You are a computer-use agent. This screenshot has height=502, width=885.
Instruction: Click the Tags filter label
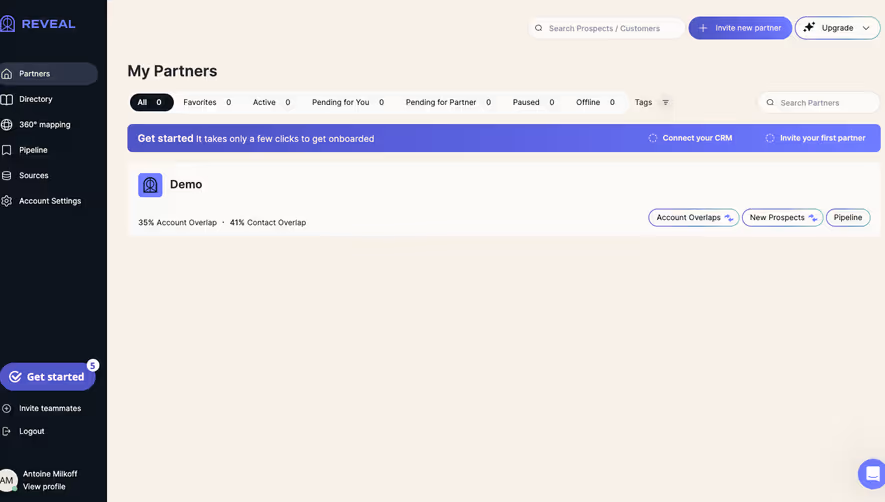643,102
